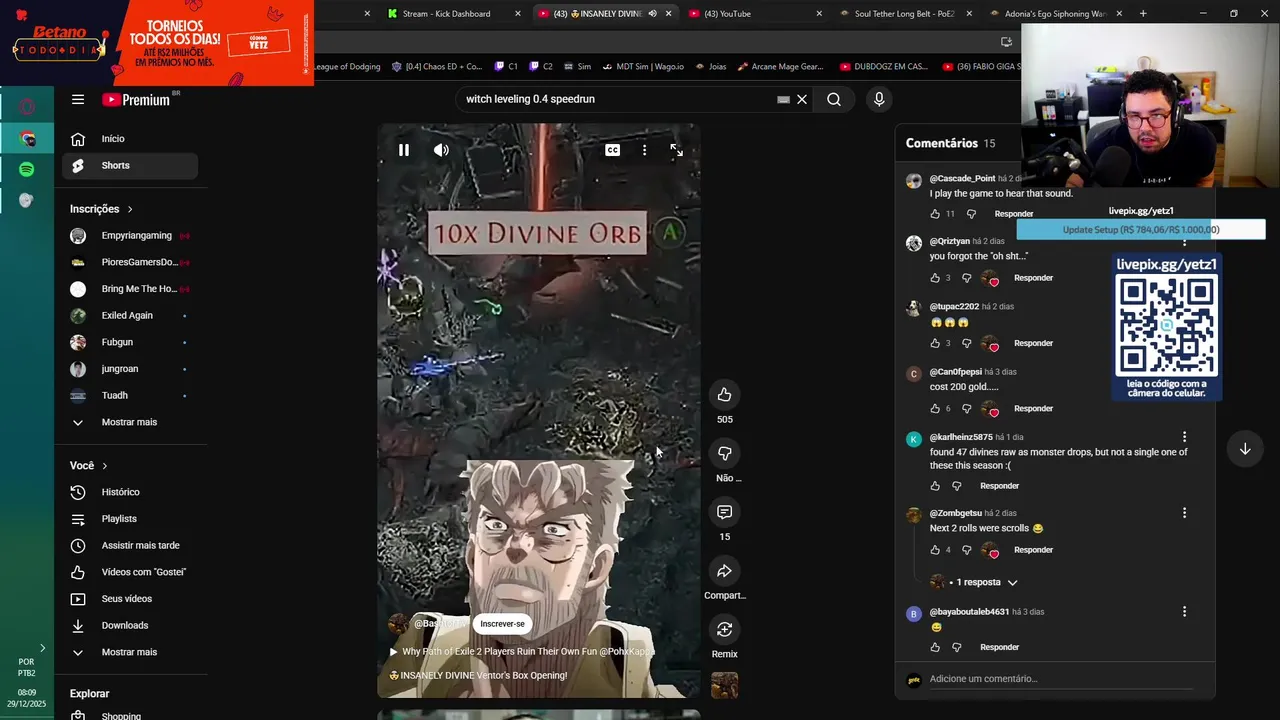Screen dimensions: 1280x720
Task: Pause the Shorts video
Action: 404,150
